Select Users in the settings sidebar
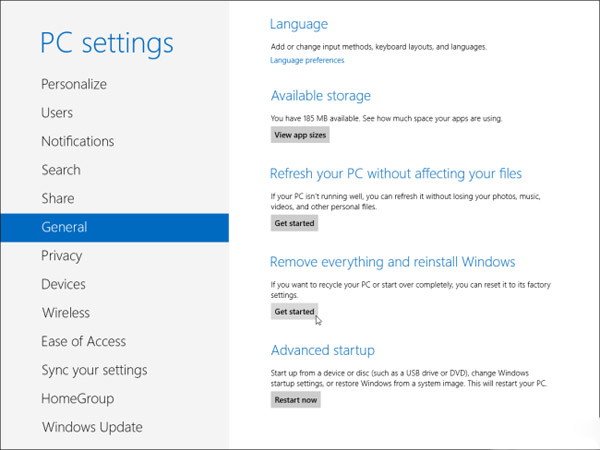 coord(57,113)
